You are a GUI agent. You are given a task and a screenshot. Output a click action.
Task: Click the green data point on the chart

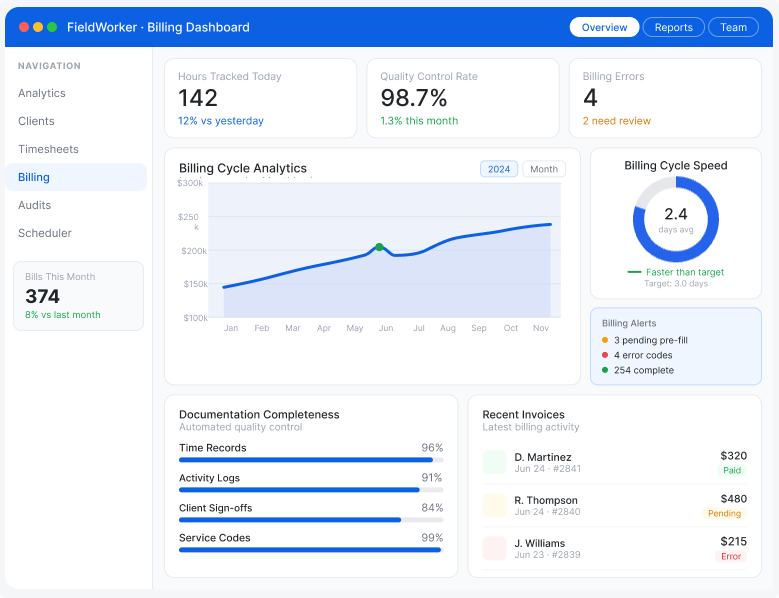(379, 247)
